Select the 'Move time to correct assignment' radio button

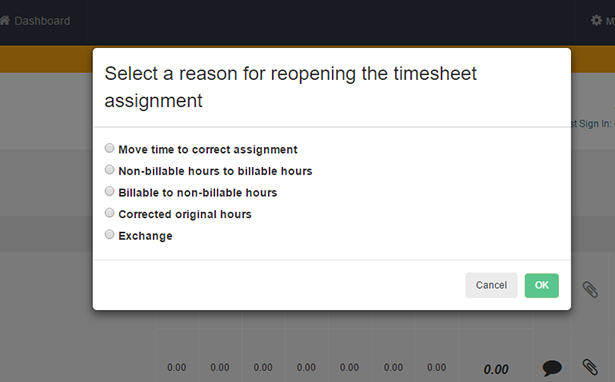pyautogui.click(x=109, y=148)
